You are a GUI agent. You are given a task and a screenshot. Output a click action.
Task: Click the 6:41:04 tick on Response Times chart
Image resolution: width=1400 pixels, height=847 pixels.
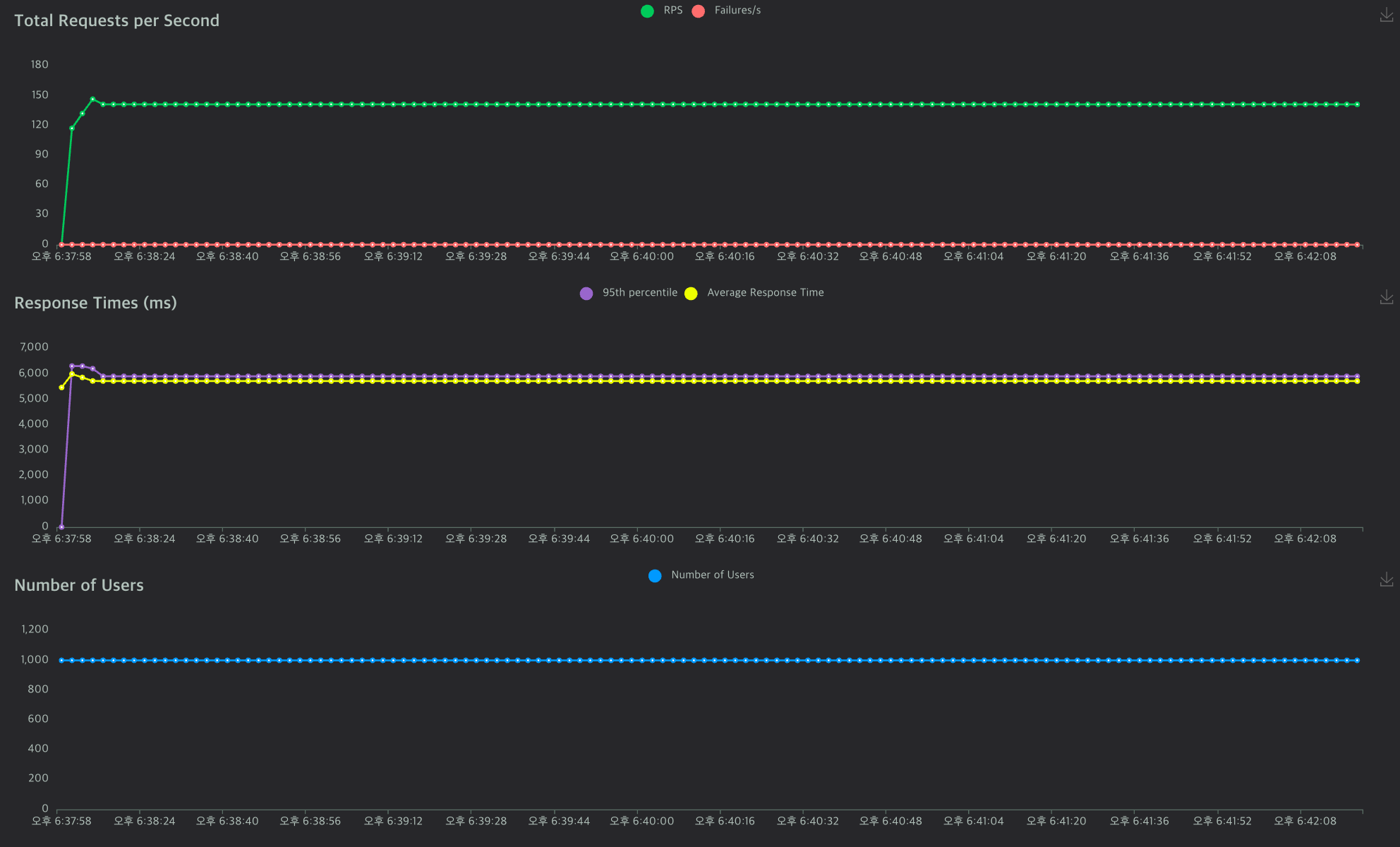point(973,539)
